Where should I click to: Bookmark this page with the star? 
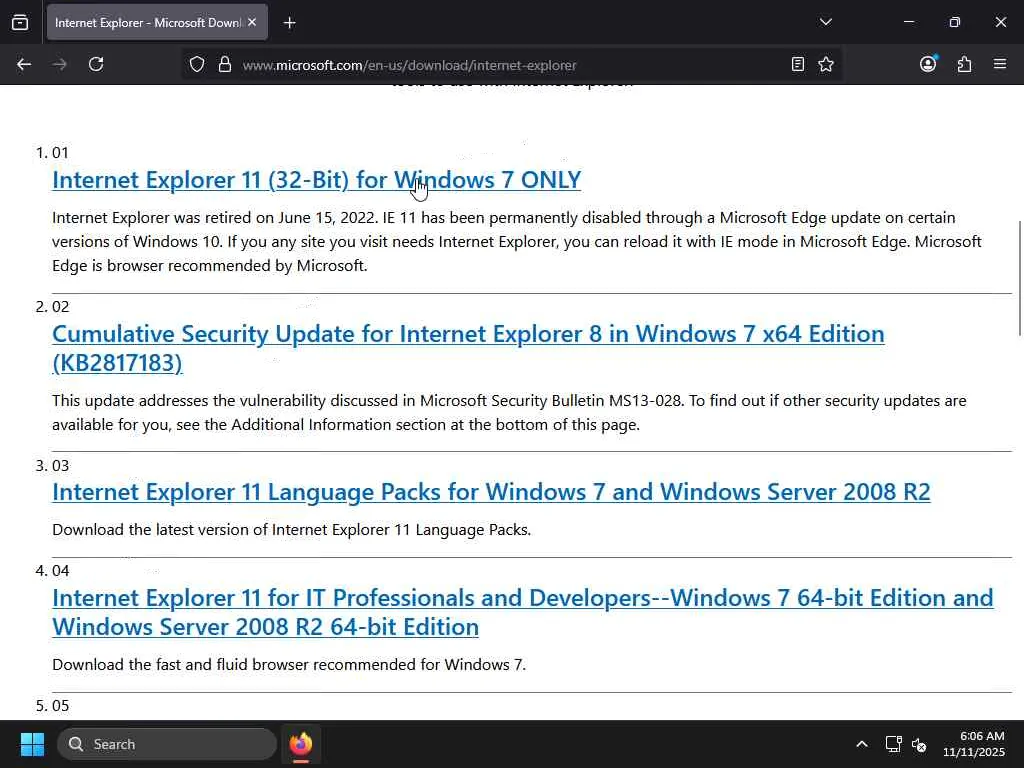click(826, 65)
